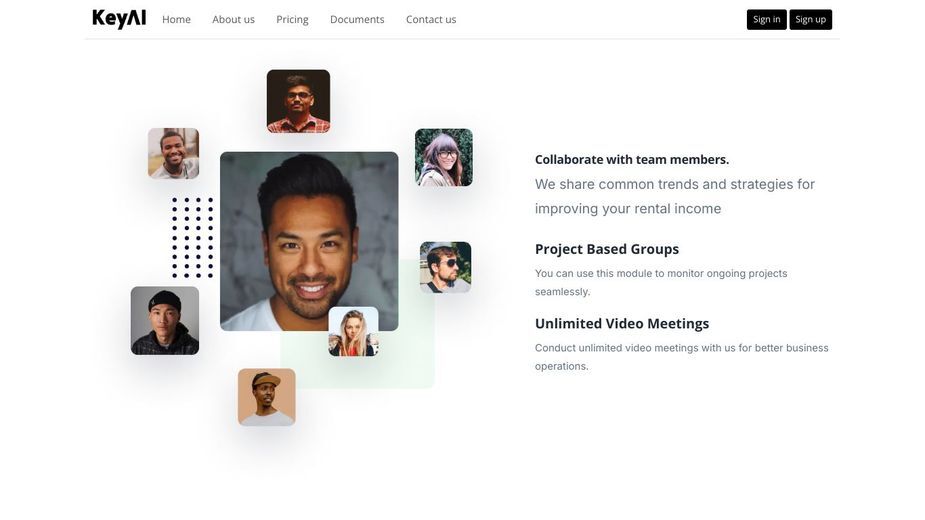This screenshot has height=520, width=925.
Task: Open the Home nav link
Action: pyautogui.click(x=176, y=19)
